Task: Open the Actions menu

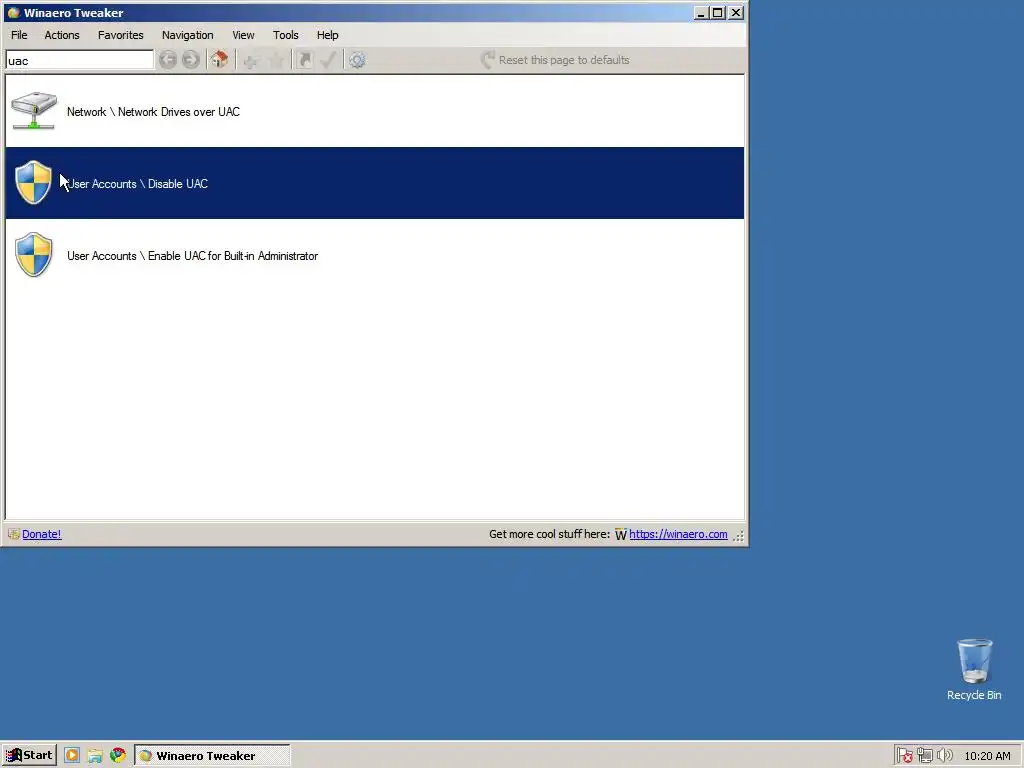Action: click(62, 35)
